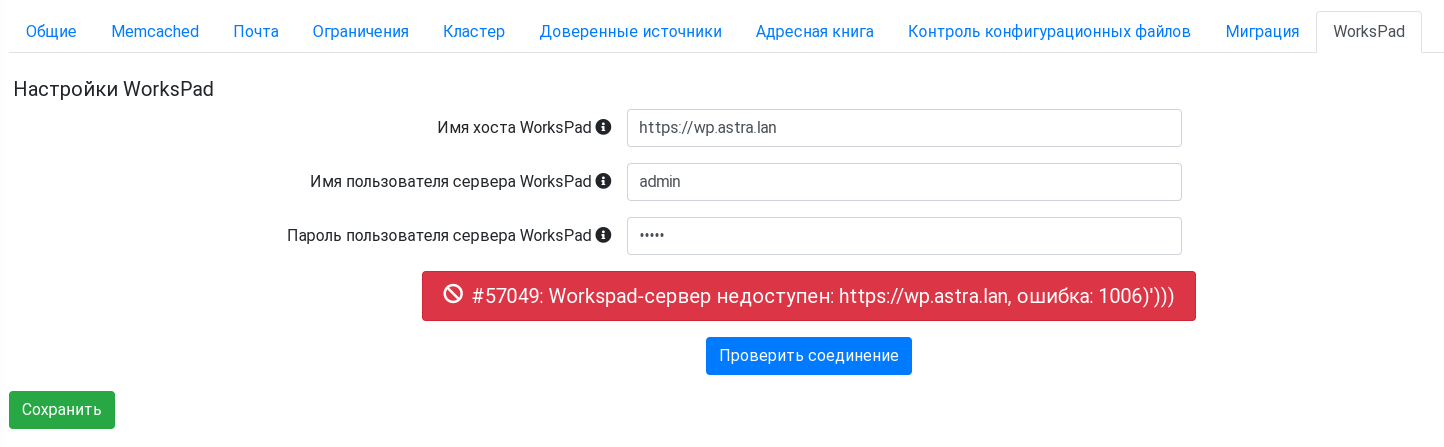Click info icon next to Имя пользователя сервера
The height and width of the screenshot is (447, 1444).
point(603,182)
